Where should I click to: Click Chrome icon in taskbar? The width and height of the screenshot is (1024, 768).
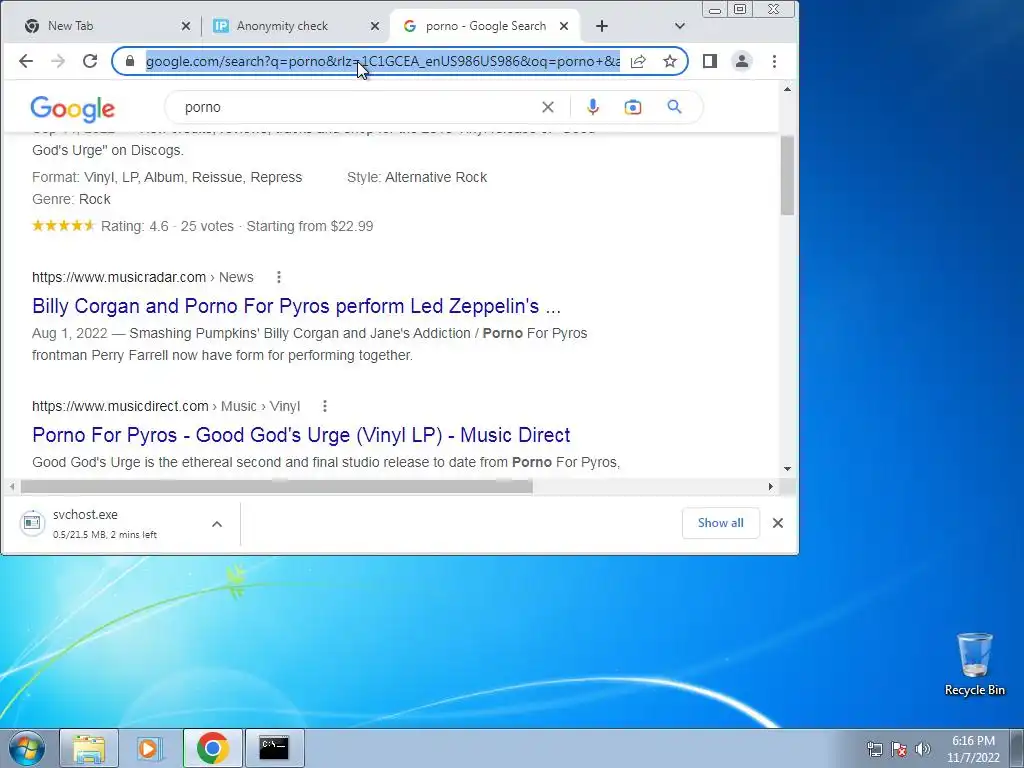click(212, 748)
